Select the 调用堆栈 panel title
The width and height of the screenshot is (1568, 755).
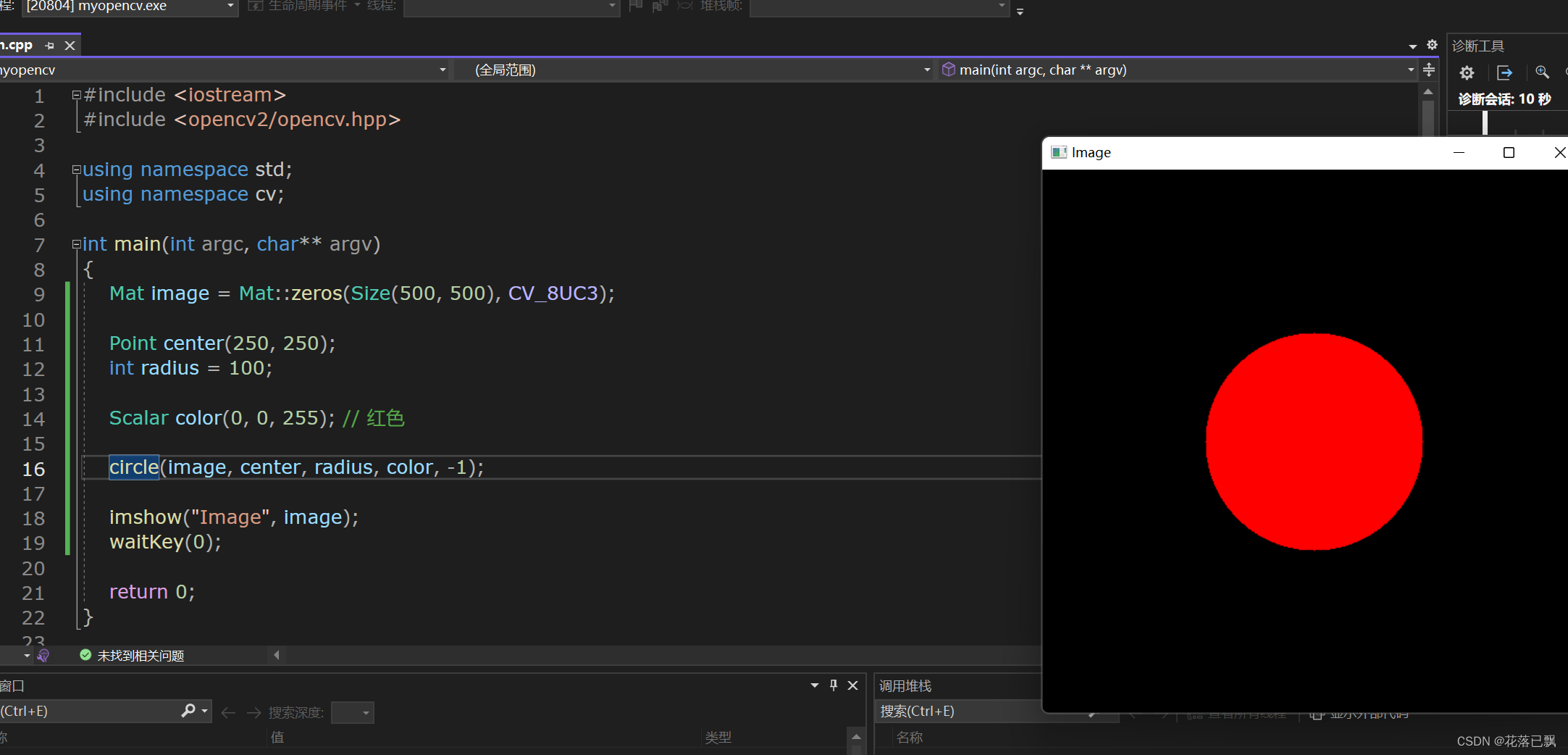(905, 685)
